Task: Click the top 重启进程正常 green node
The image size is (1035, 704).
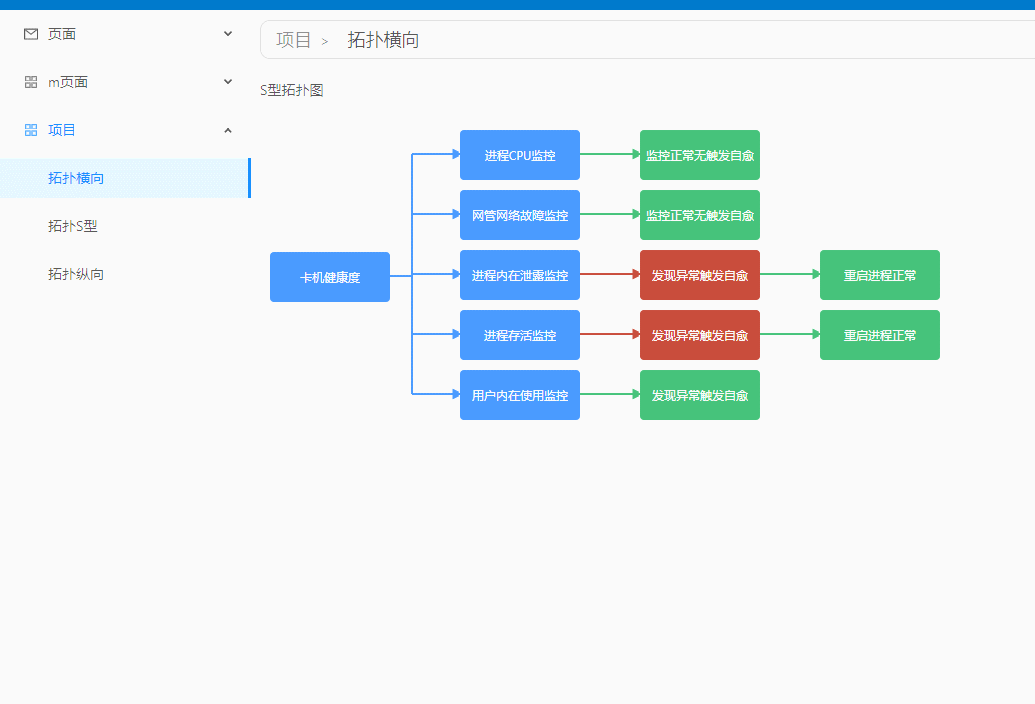Action: tap(879, 275)
